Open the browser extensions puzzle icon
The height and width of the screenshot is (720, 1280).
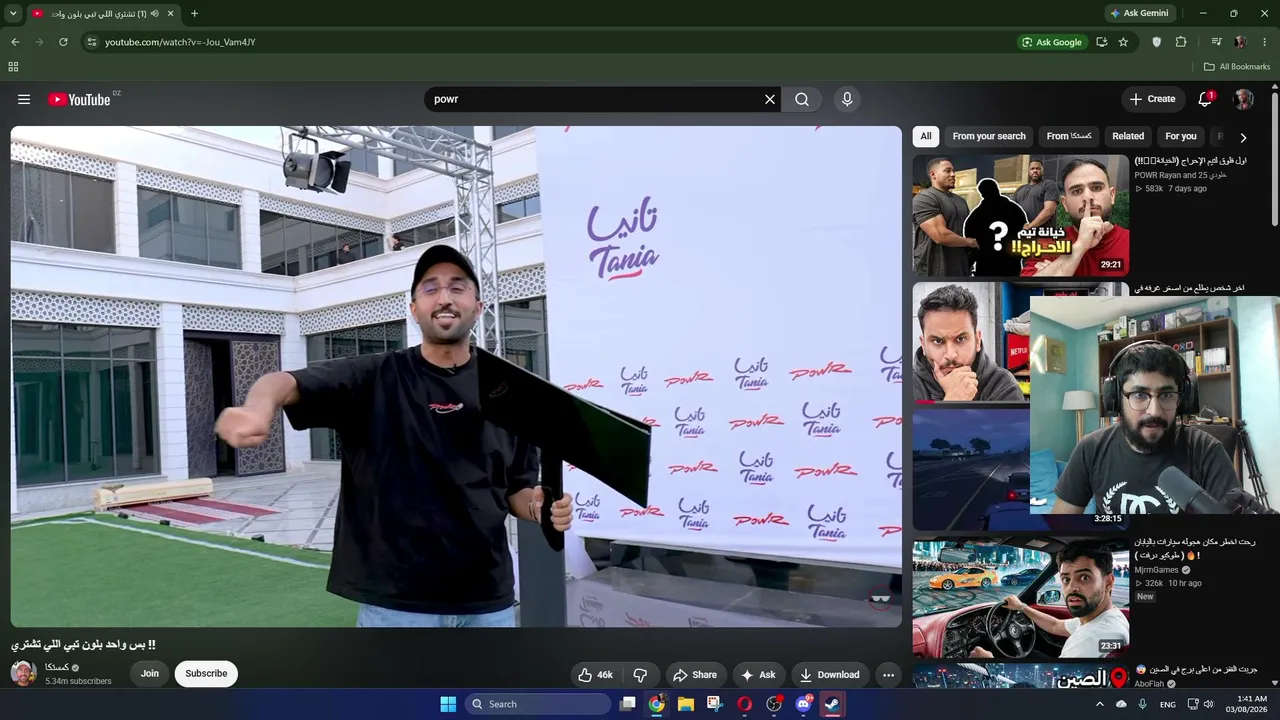tap(1181, 42)
